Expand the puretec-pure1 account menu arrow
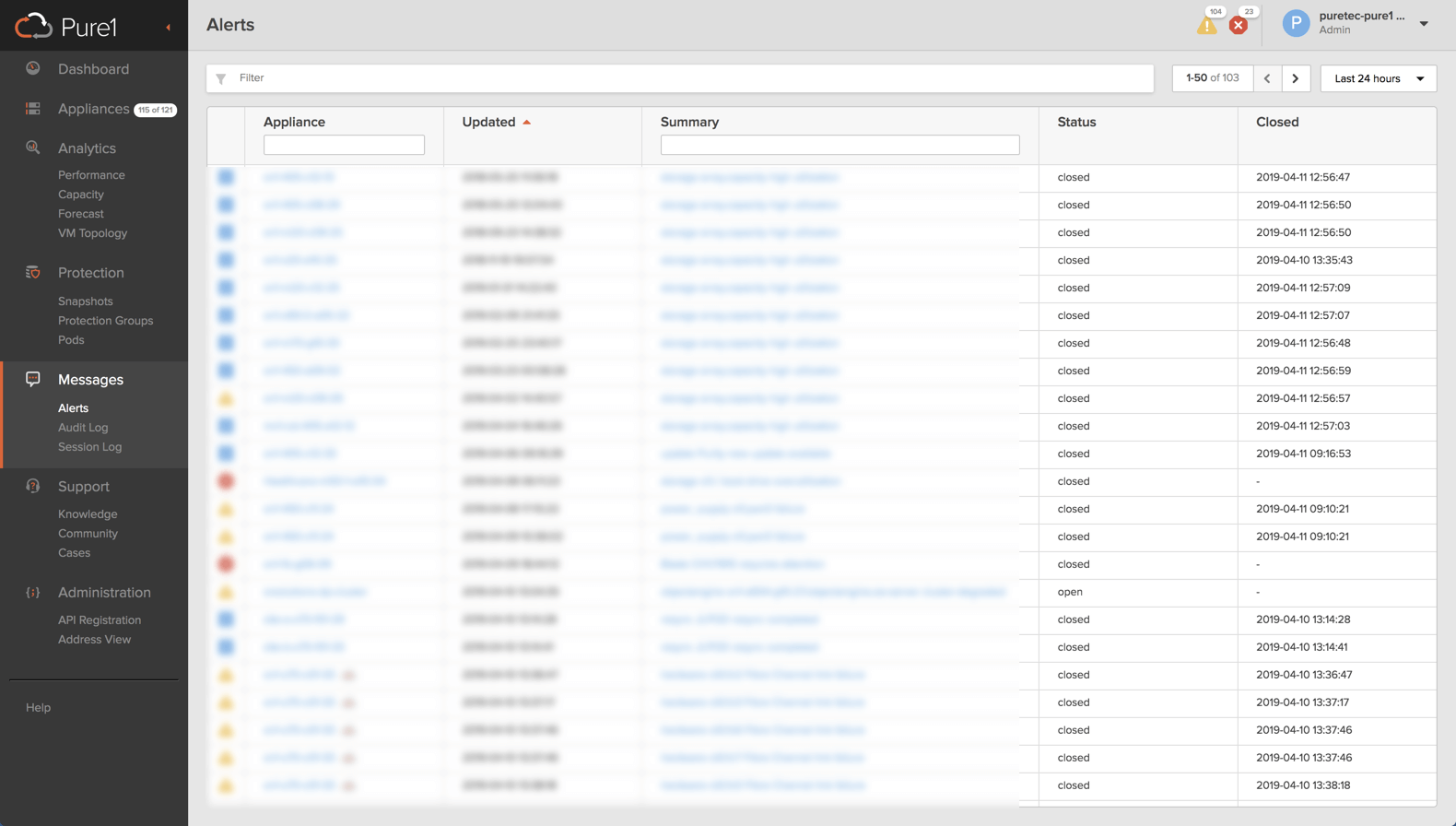1456x826 pixels. click(x=1424, y=24)
